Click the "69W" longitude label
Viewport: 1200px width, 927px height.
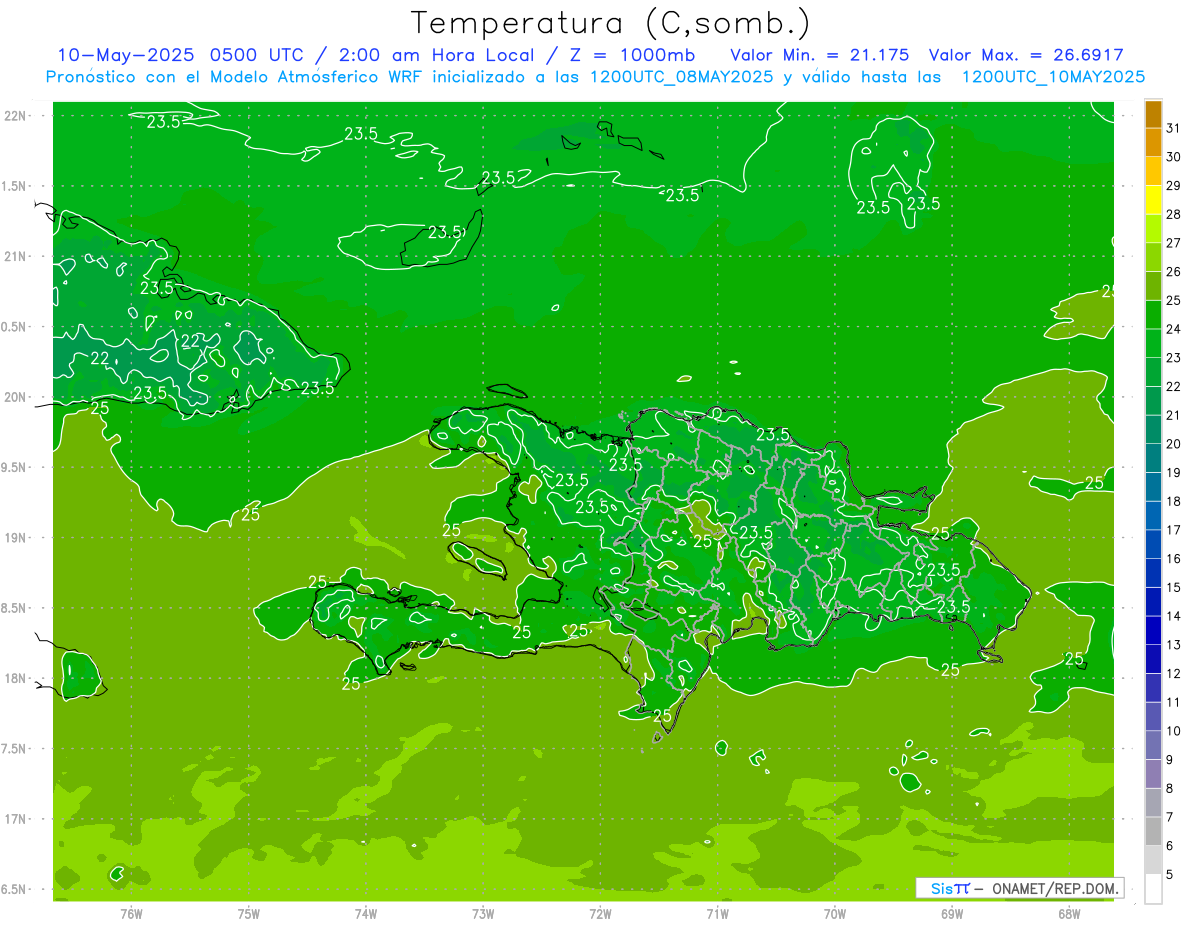(x=952, y=915)
